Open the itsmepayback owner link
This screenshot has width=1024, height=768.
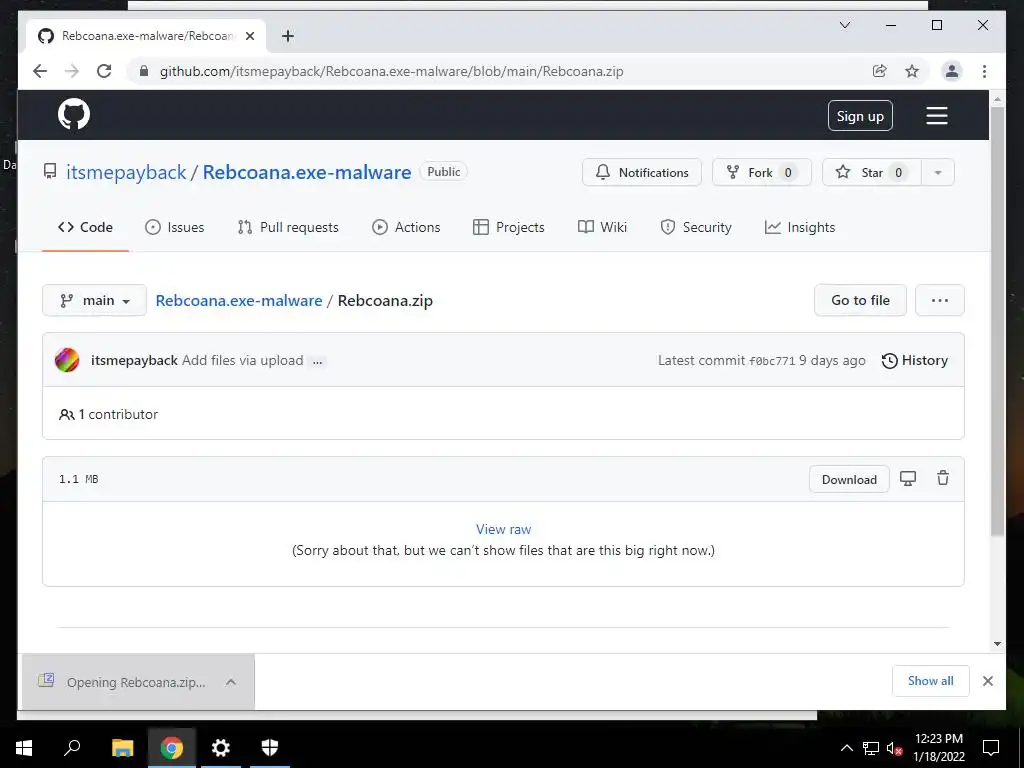point(126,172)
